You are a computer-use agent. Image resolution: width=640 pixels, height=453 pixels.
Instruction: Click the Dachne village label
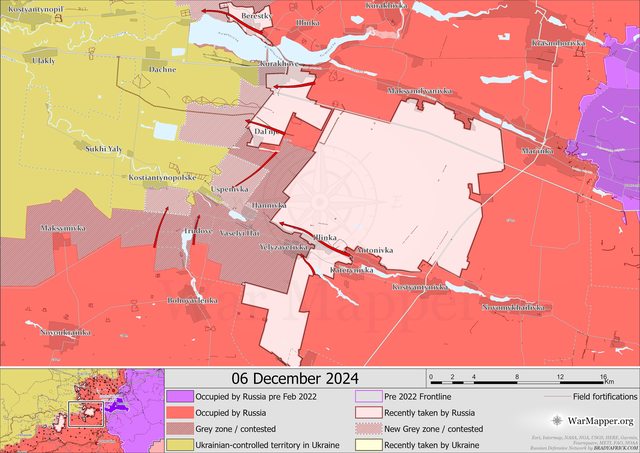[x=162, y=69]
